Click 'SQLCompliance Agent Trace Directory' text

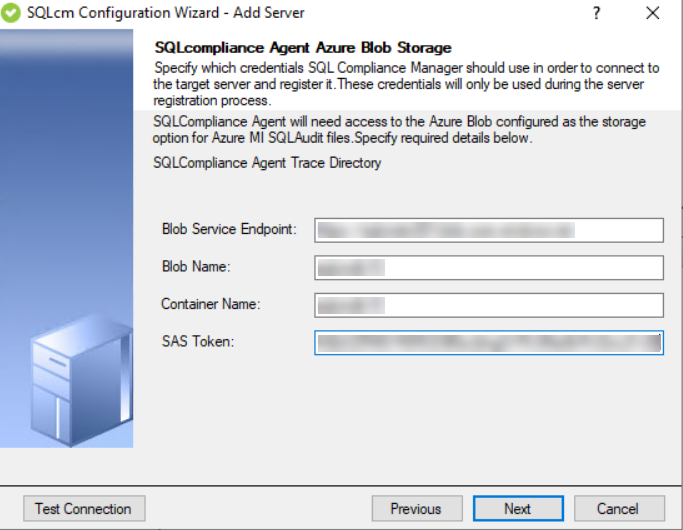268,162
